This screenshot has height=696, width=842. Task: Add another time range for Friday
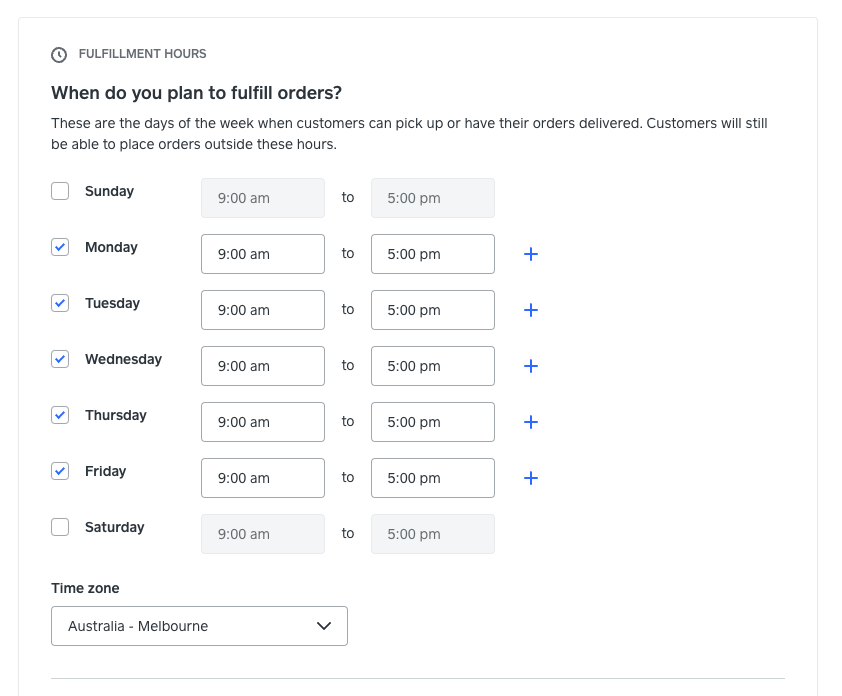(531, 478)
